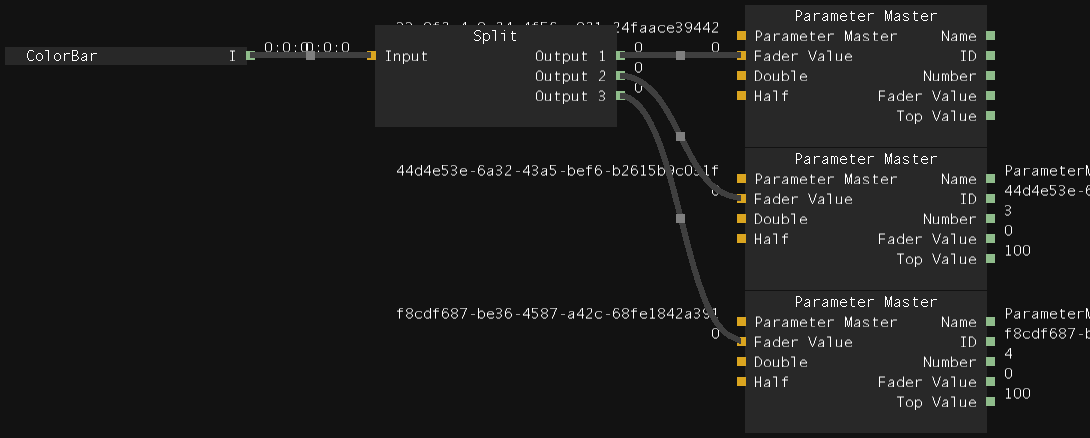Click the ColorBar node's I output pin
Viewport: 1090px width, 438px height.
[x=250, y=56]
